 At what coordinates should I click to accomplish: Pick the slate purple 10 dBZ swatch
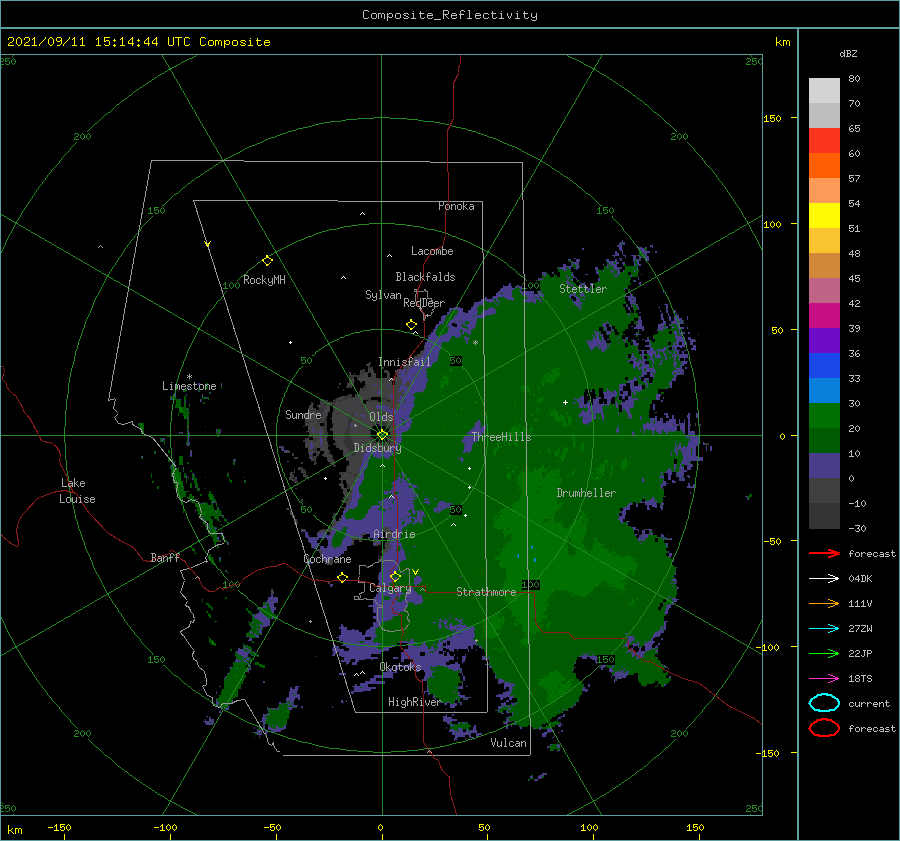coord(824,465)
